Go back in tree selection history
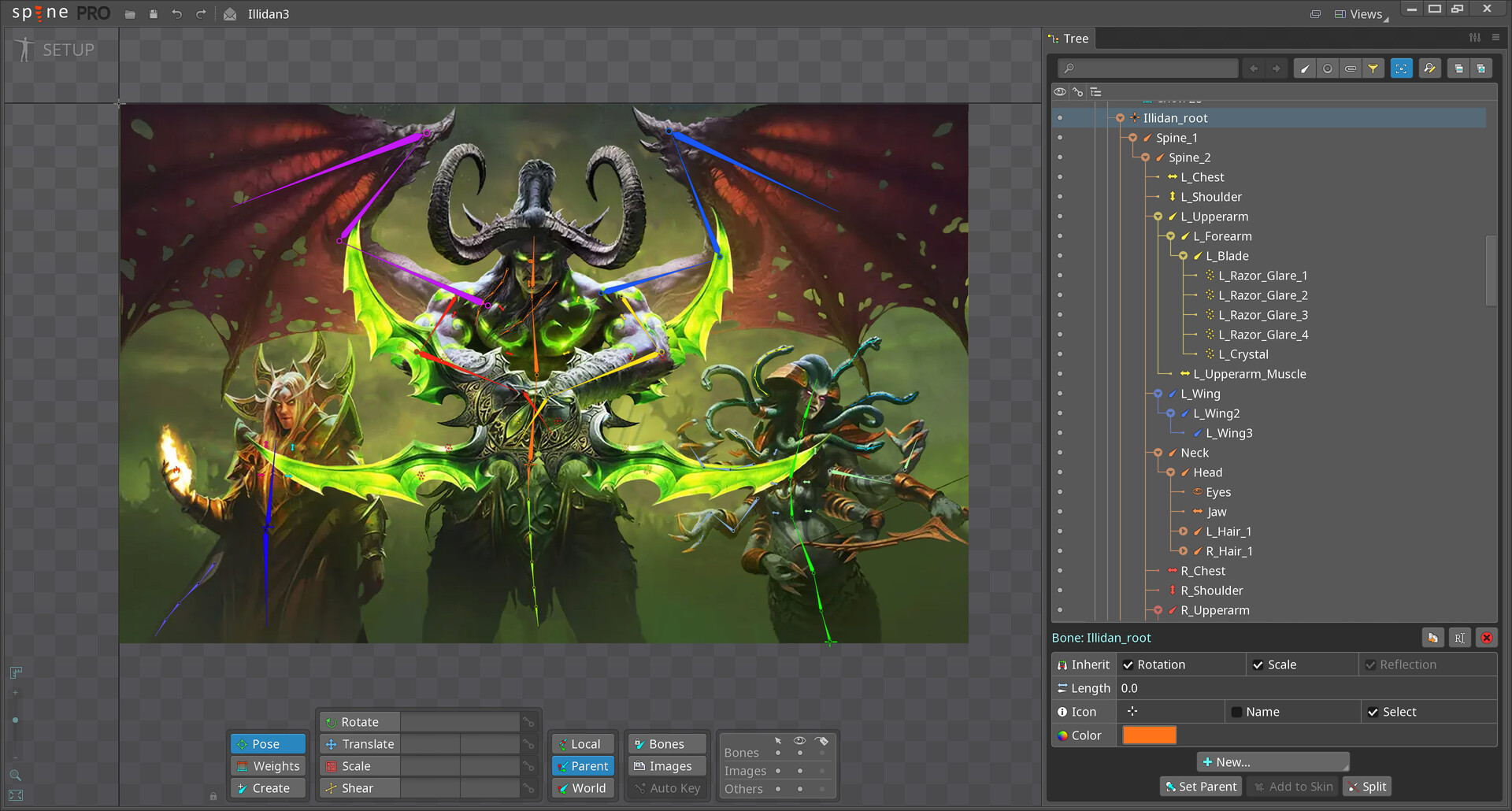The width and height of the screenshot is (1512, 811). pyautogui.click(x=1254, y=69)
